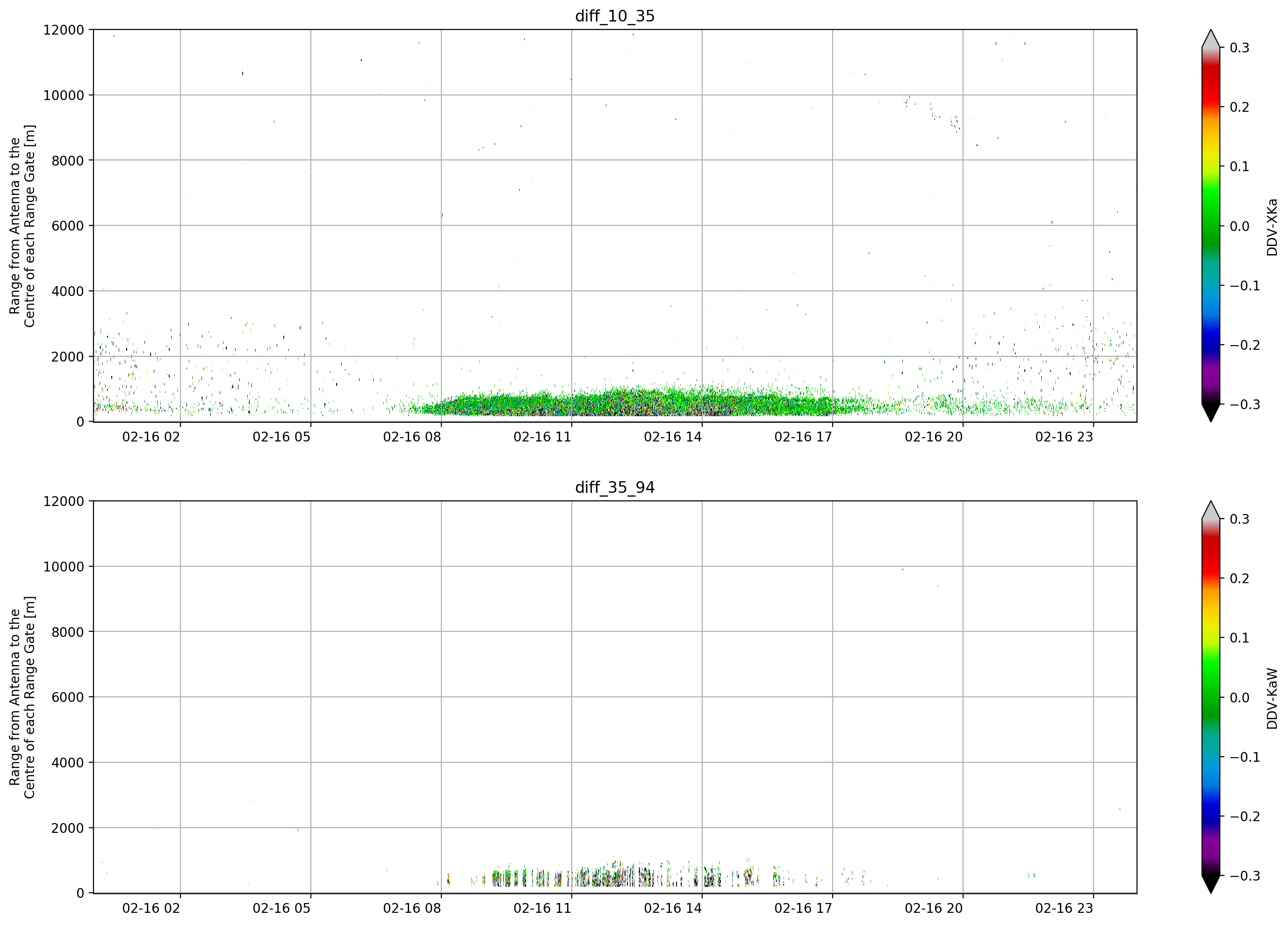The image size is (1288, 925).
Task: Click the '02-16 02' x-tick under diff_10_35
Action: [x=151, y=437]
